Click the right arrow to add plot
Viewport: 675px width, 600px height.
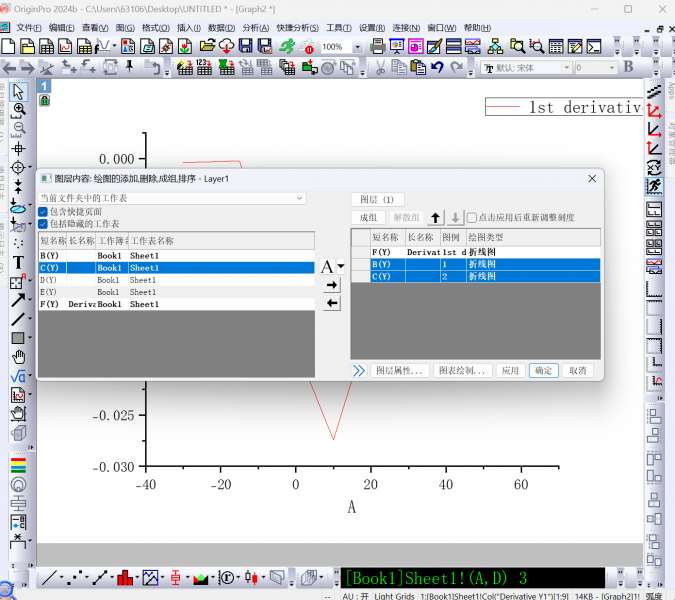click(x=331, y=285)
